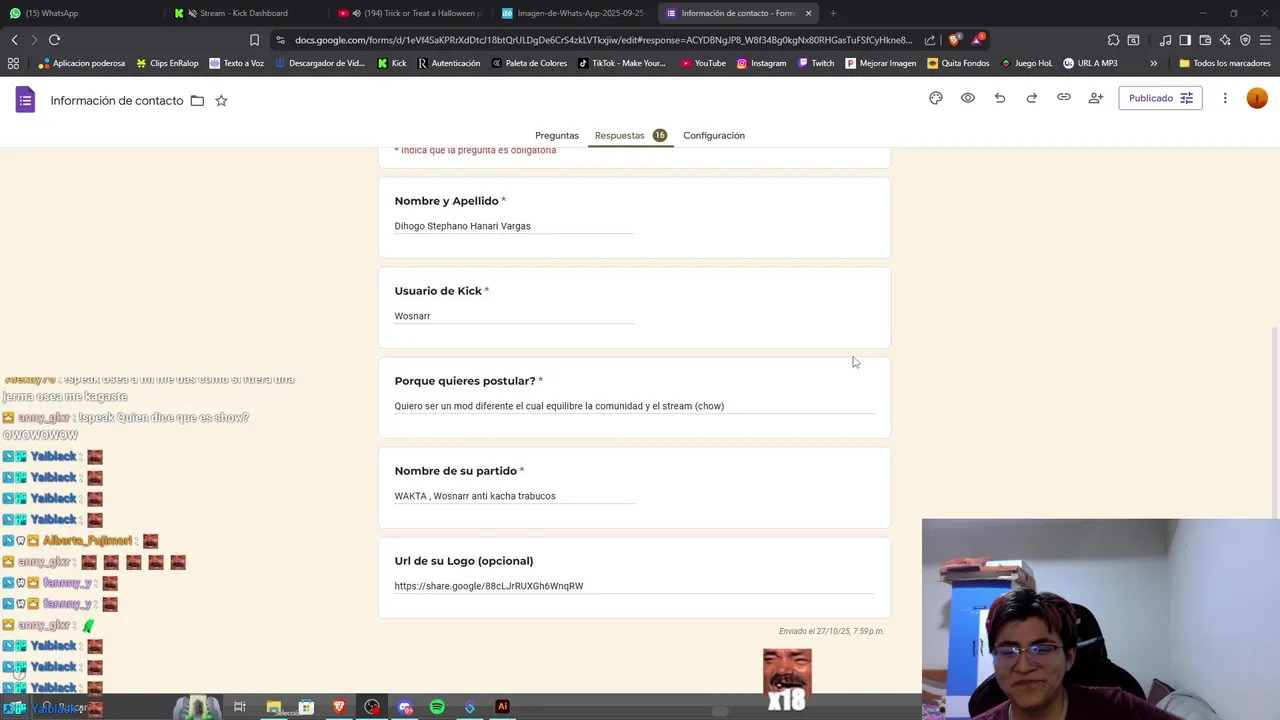1280x720 pixels.
Task: Open the YouTube bookmark
Action: click(x=703, y=63)
